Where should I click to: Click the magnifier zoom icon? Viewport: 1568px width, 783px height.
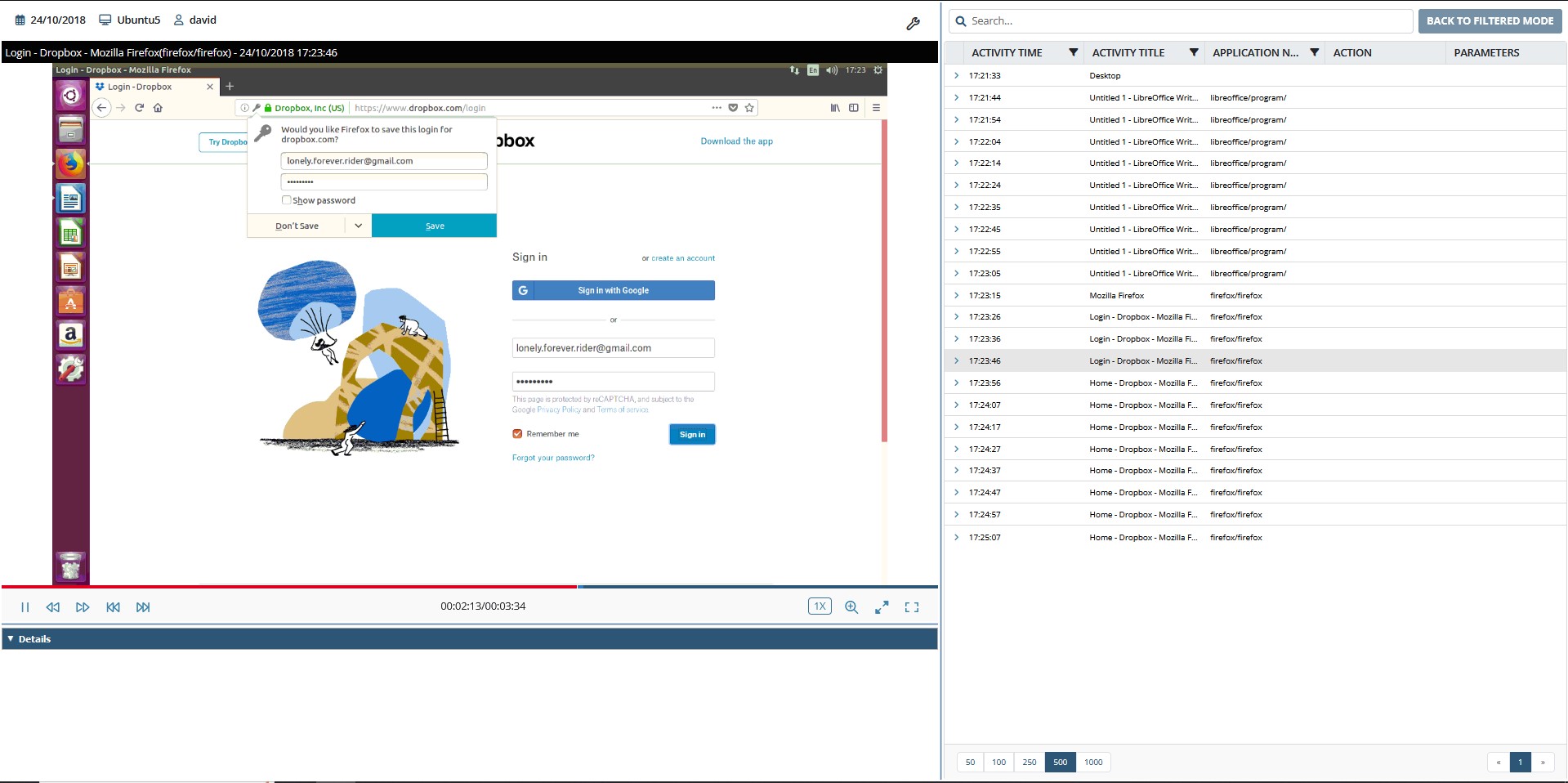(851, 607)
